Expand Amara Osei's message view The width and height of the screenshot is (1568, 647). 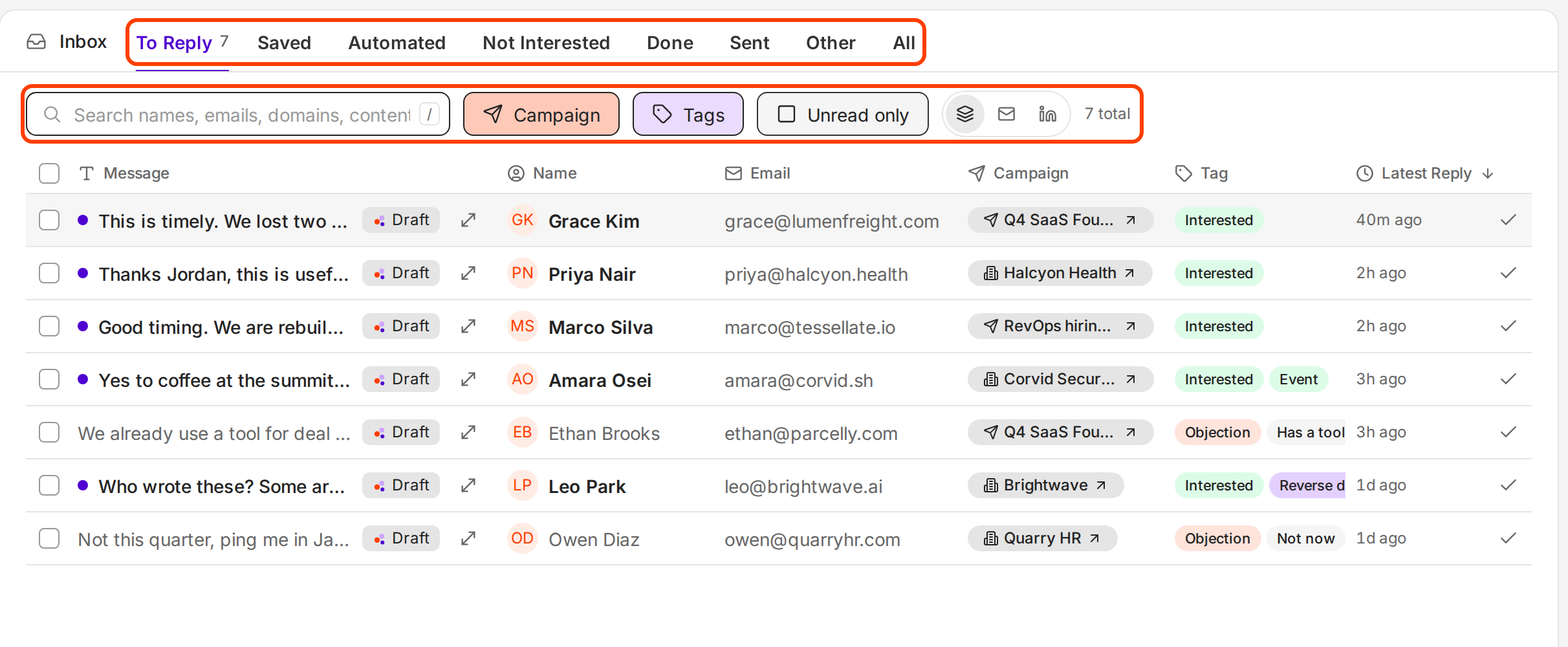(468, 380)
